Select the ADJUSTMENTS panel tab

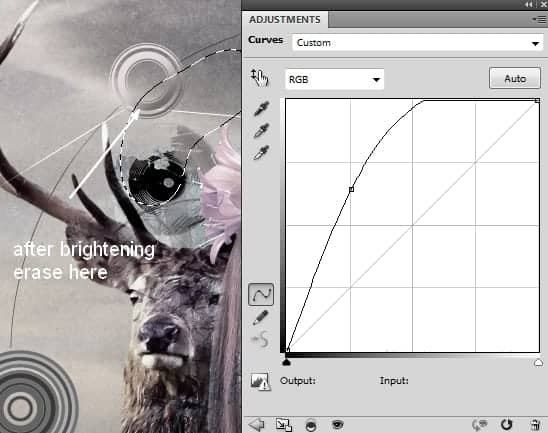(x=284, y=19)
